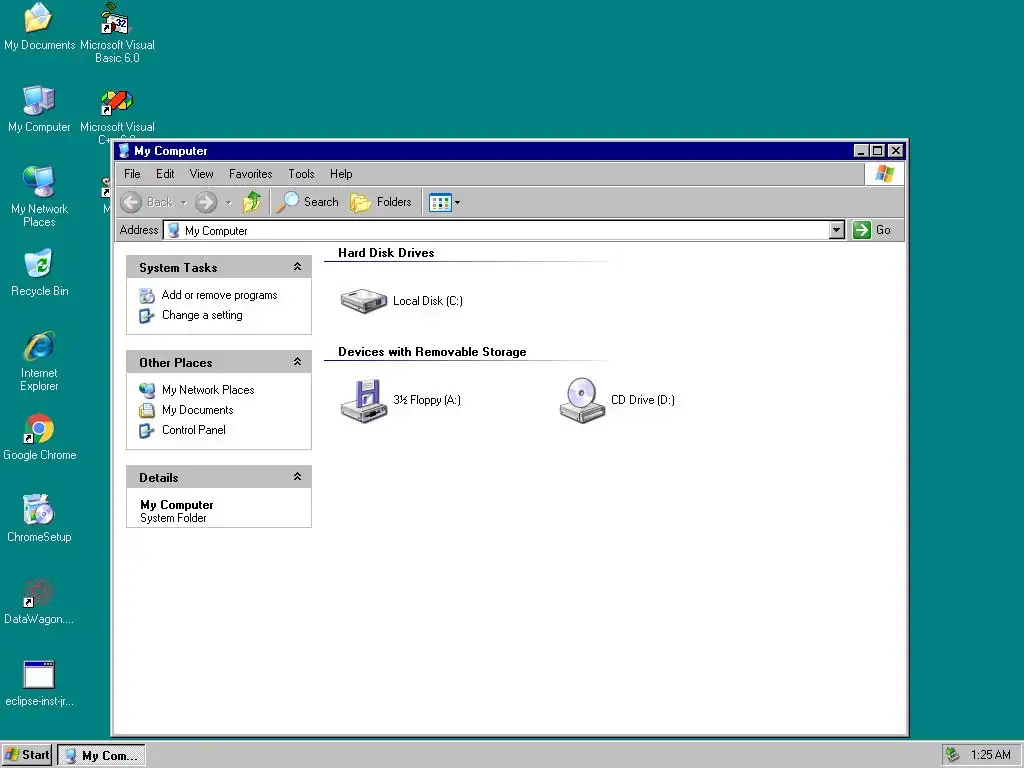Click Change a setting link

(202, 315)
